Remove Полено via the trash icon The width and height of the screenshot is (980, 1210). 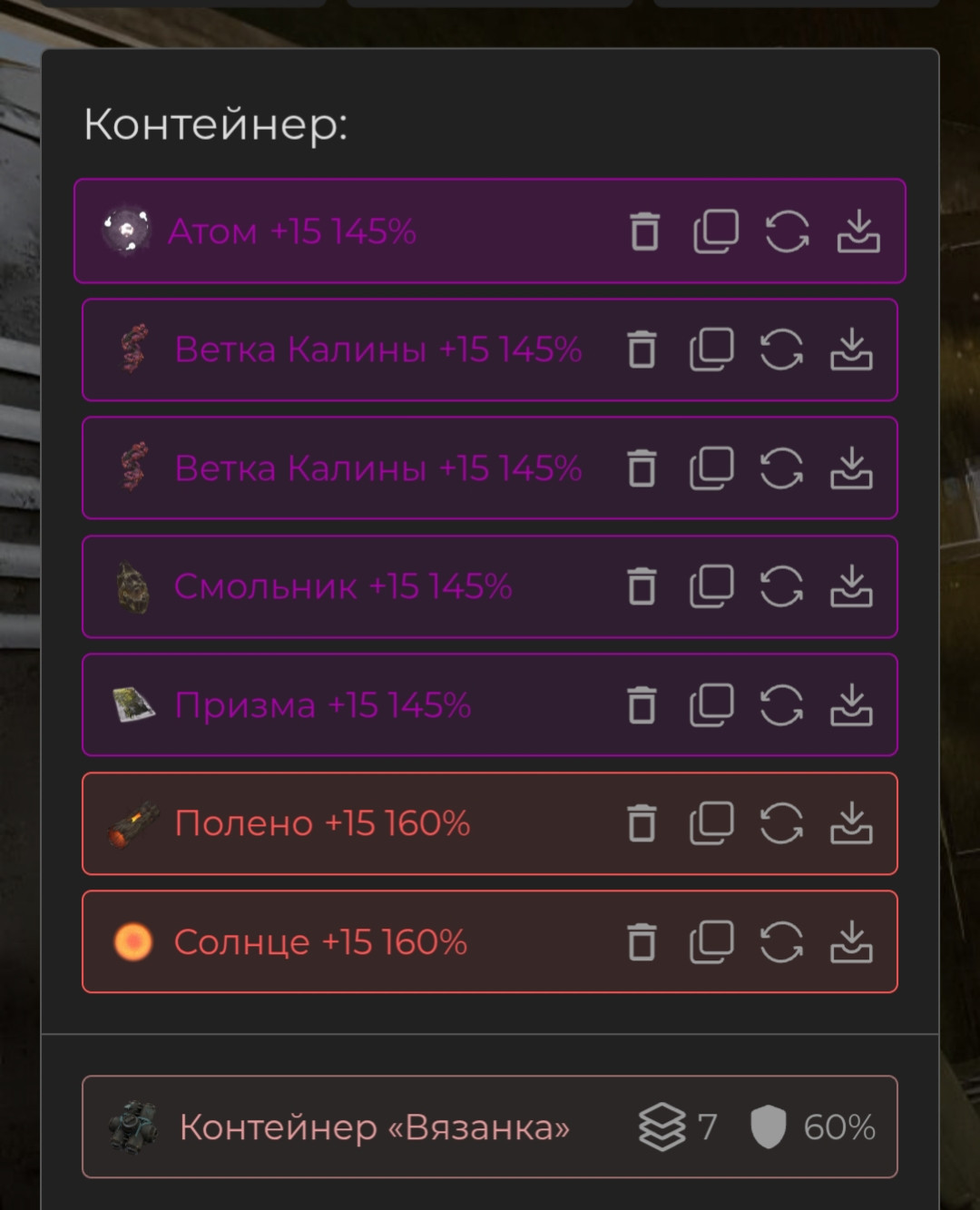click(x=644, y=824)
